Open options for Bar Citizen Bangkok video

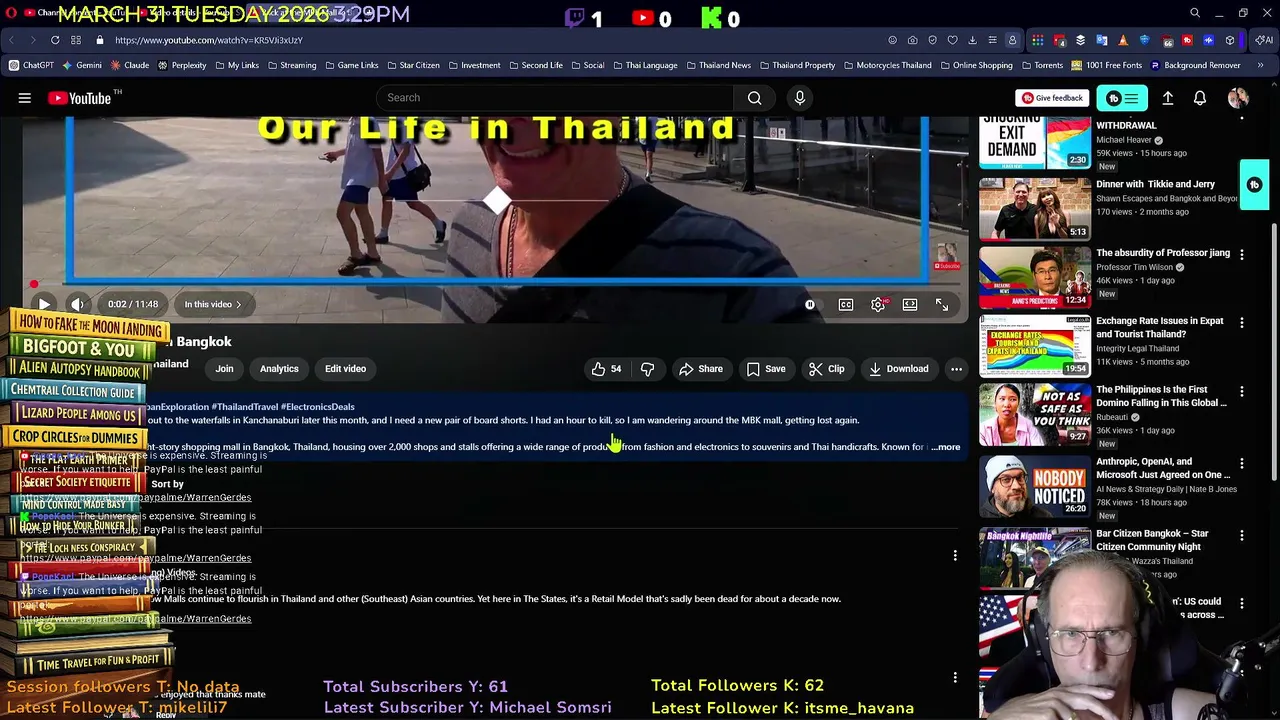click(x=1242, y=535)
